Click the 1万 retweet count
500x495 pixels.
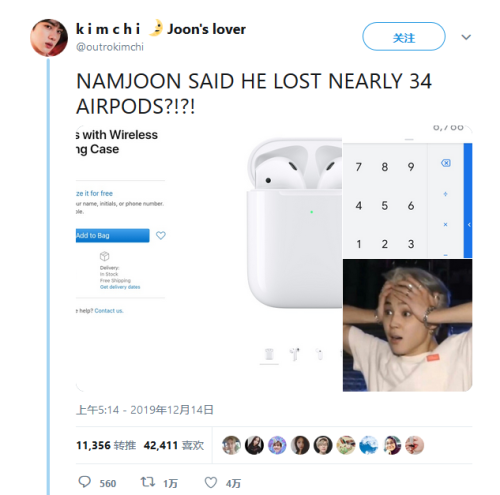pos(170,483)
